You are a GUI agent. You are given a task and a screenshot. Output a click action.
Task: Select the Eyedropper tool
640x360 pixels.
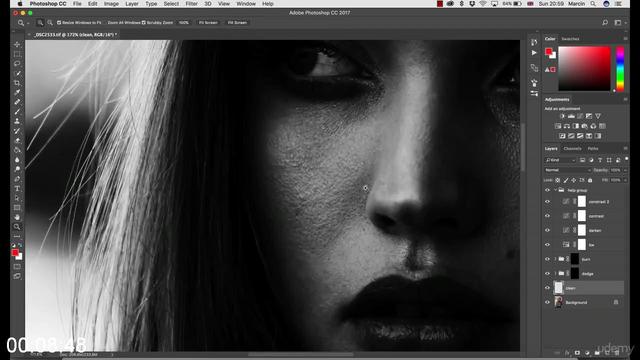point(17,92)
